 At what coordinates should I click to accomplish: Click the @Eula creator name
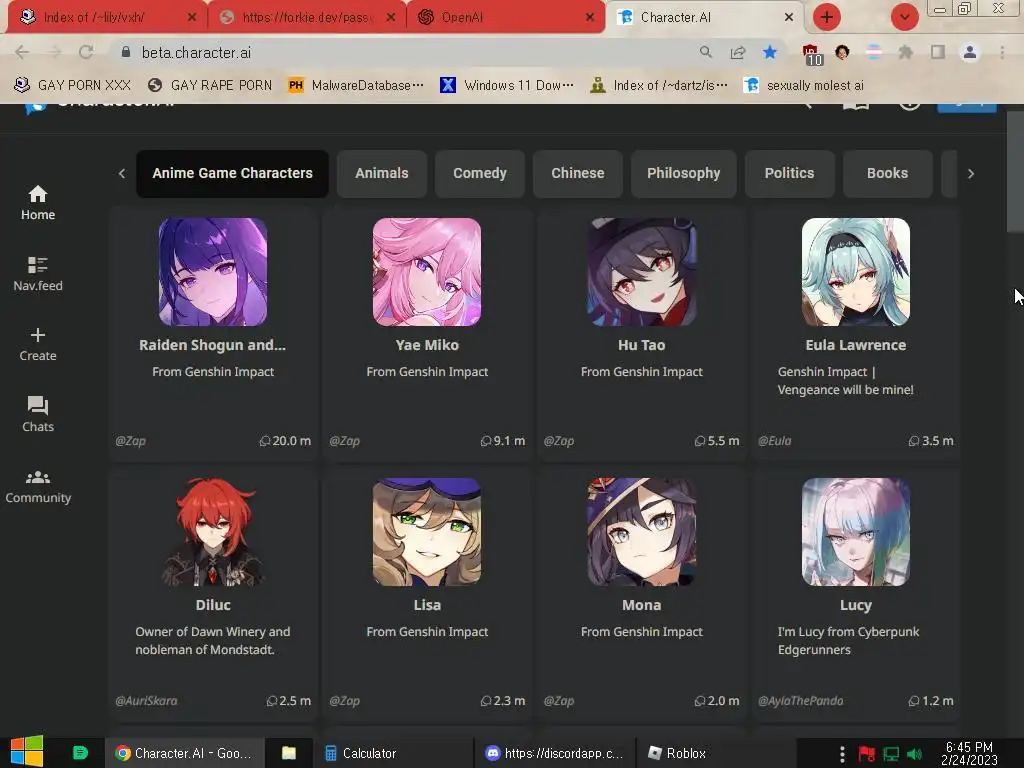point(775,441)
